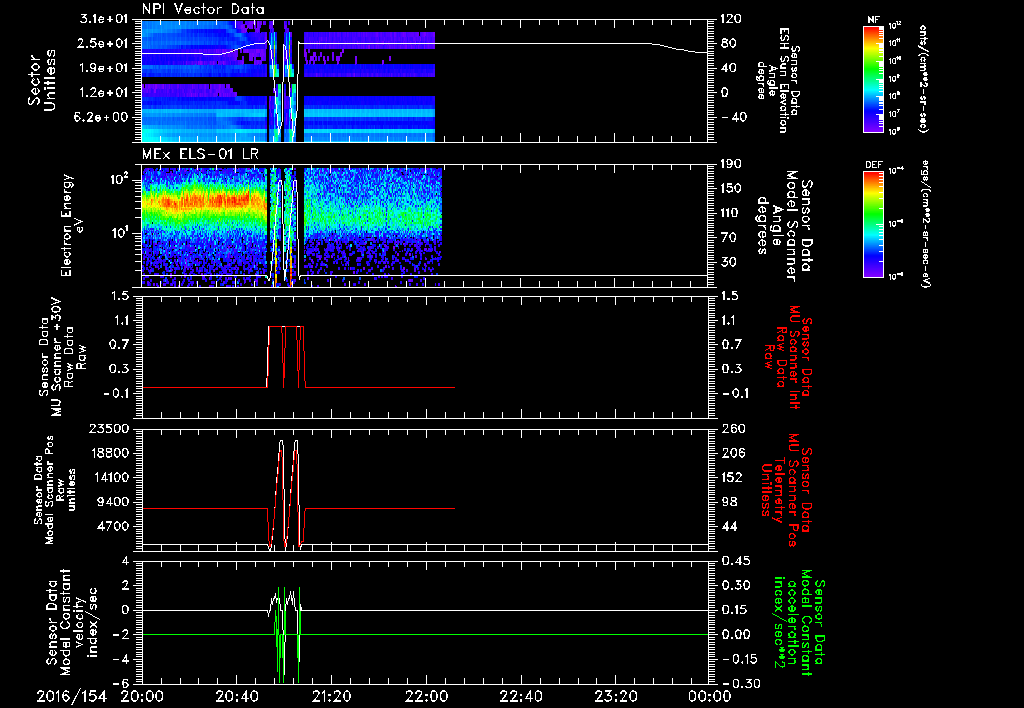Click the red square pulse in MU Scanner +30V plot
1024x708 pixels.
286,357
